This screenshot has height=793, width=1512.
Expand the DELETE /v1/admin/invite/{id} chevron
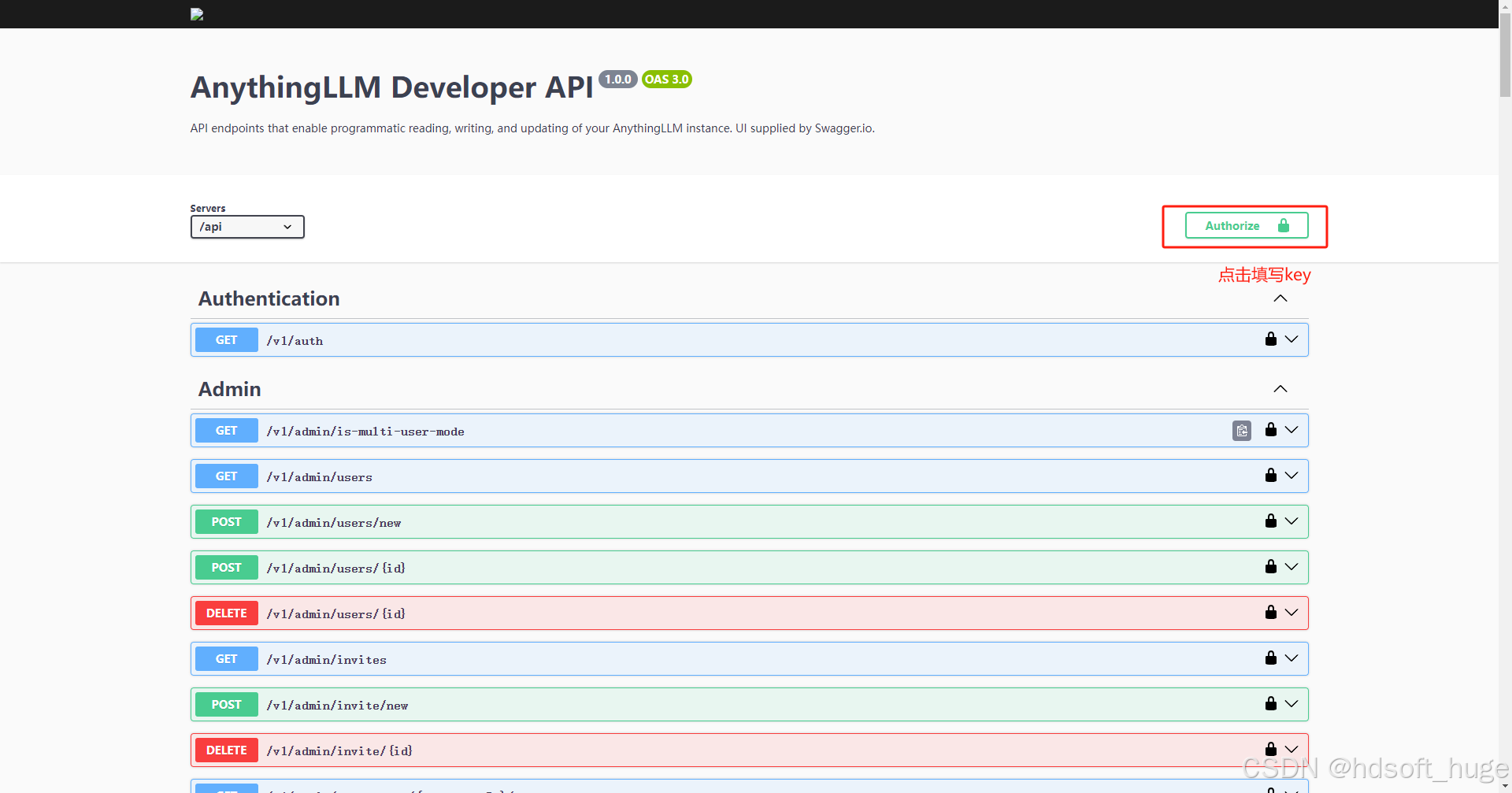click(1291, 750)
